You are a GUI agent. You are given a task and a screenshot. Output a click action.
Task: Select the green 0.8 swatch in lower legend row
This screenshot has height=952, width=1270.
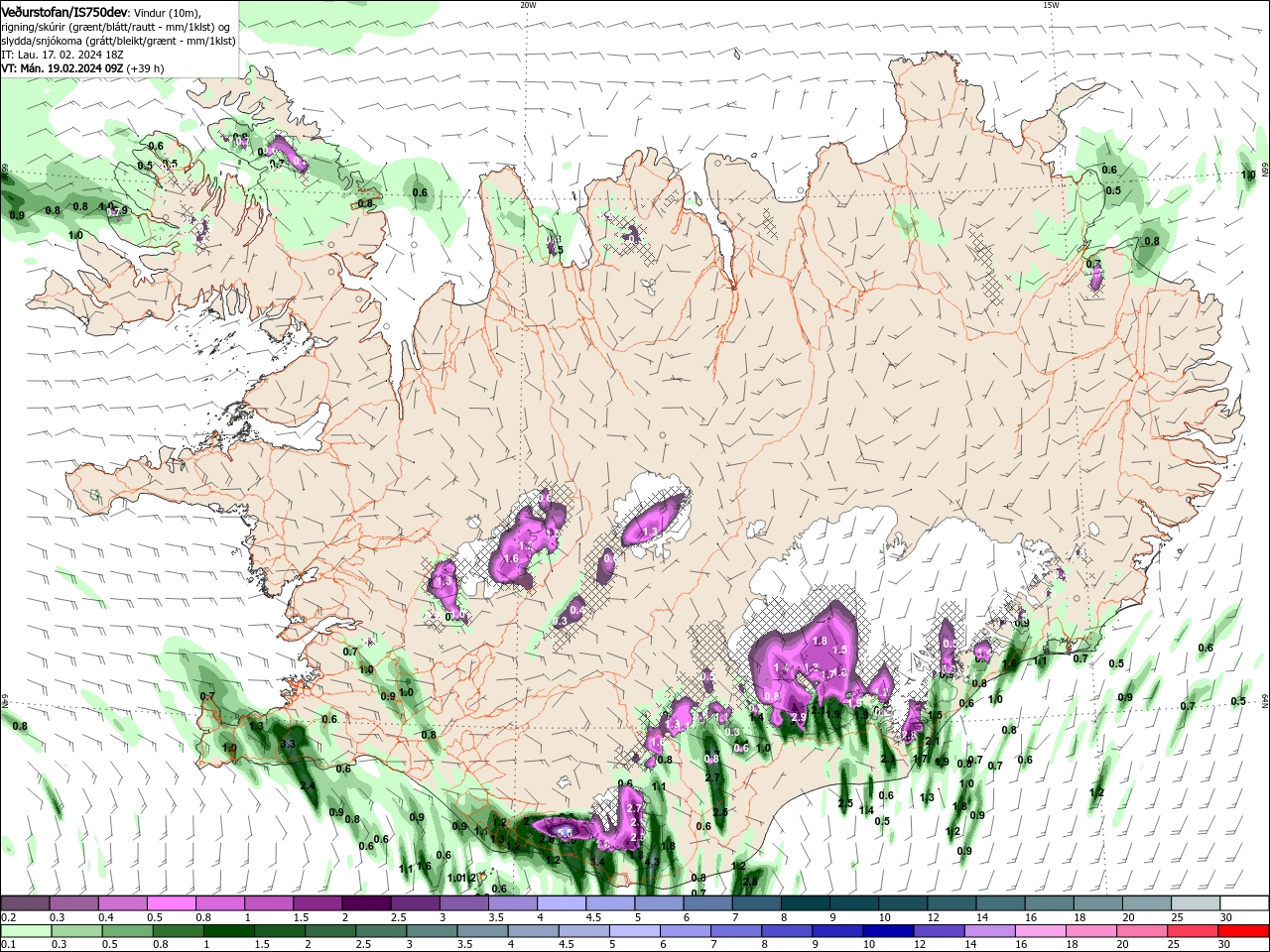pos(178,931)
